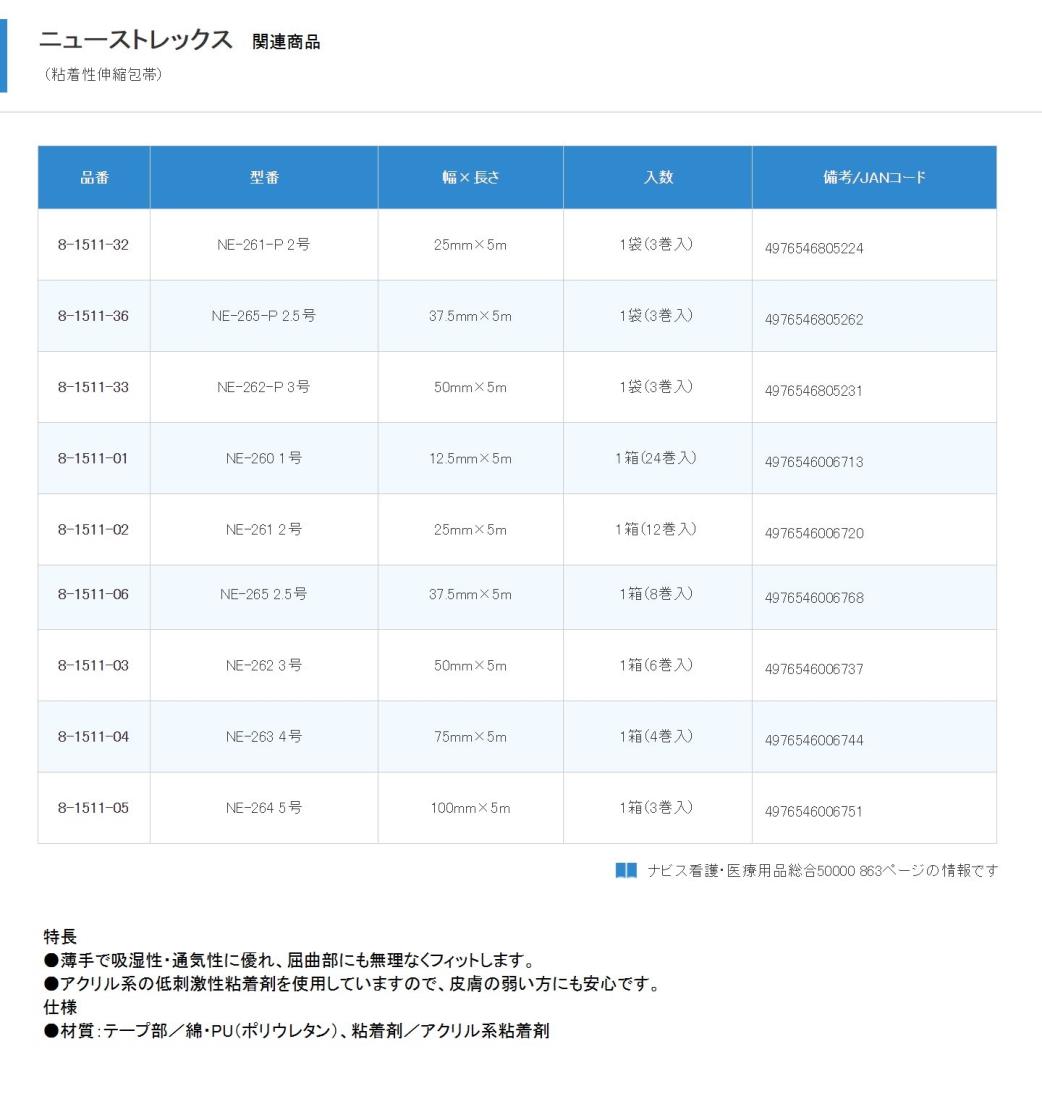Select the 75mm×5m size cell
The width and height of the screenshot is (1042, 1100).
[470, 737]
